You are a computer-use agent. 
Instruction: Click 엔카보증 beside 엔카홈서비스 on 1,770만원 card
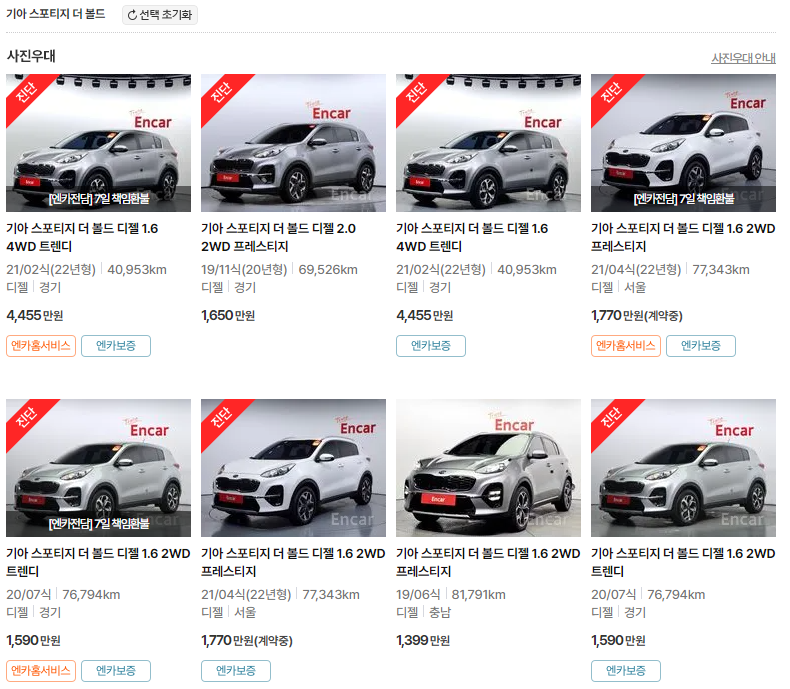(701, 346)
